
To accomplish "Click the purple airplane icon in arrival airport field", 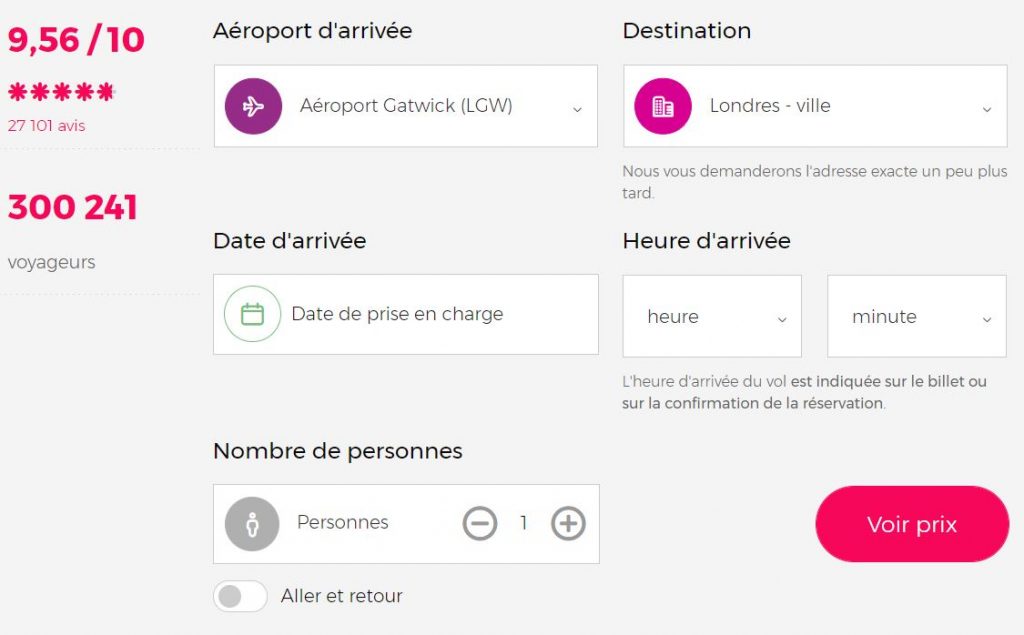I will 252,105.
